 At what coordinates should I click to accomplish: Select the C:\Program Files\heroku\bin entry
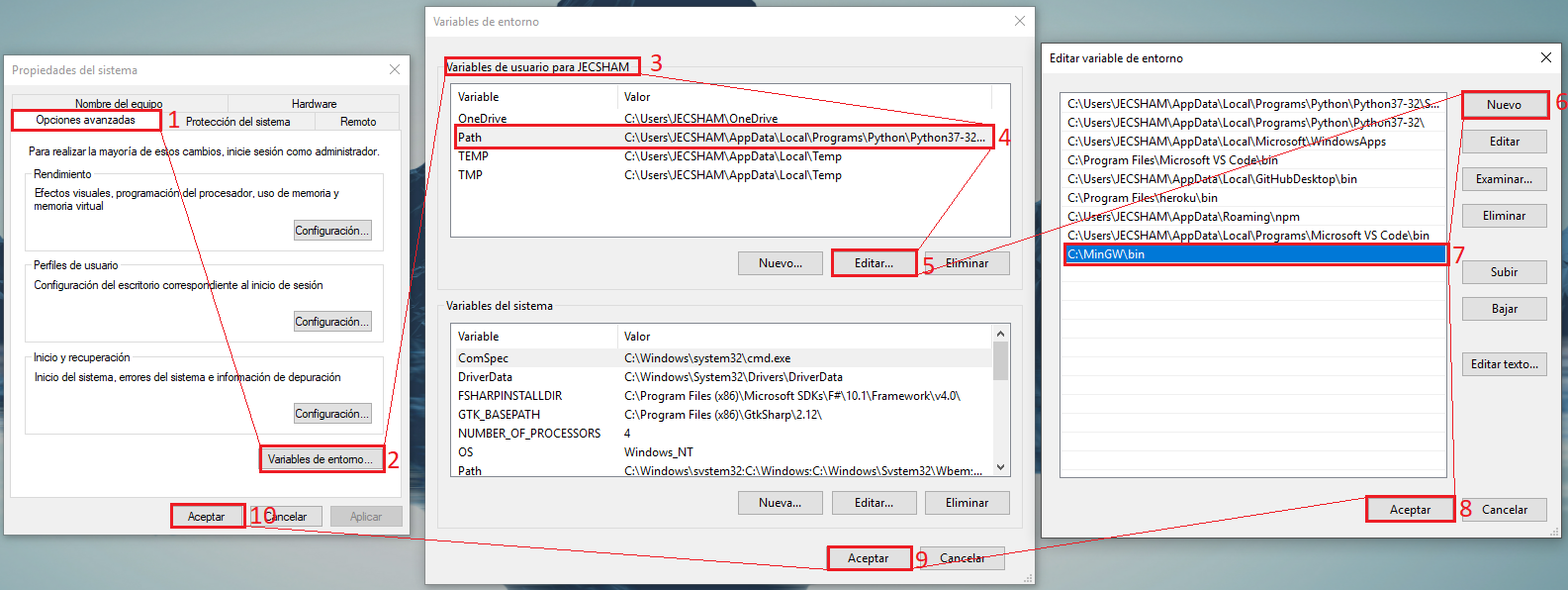point(1253,198)
